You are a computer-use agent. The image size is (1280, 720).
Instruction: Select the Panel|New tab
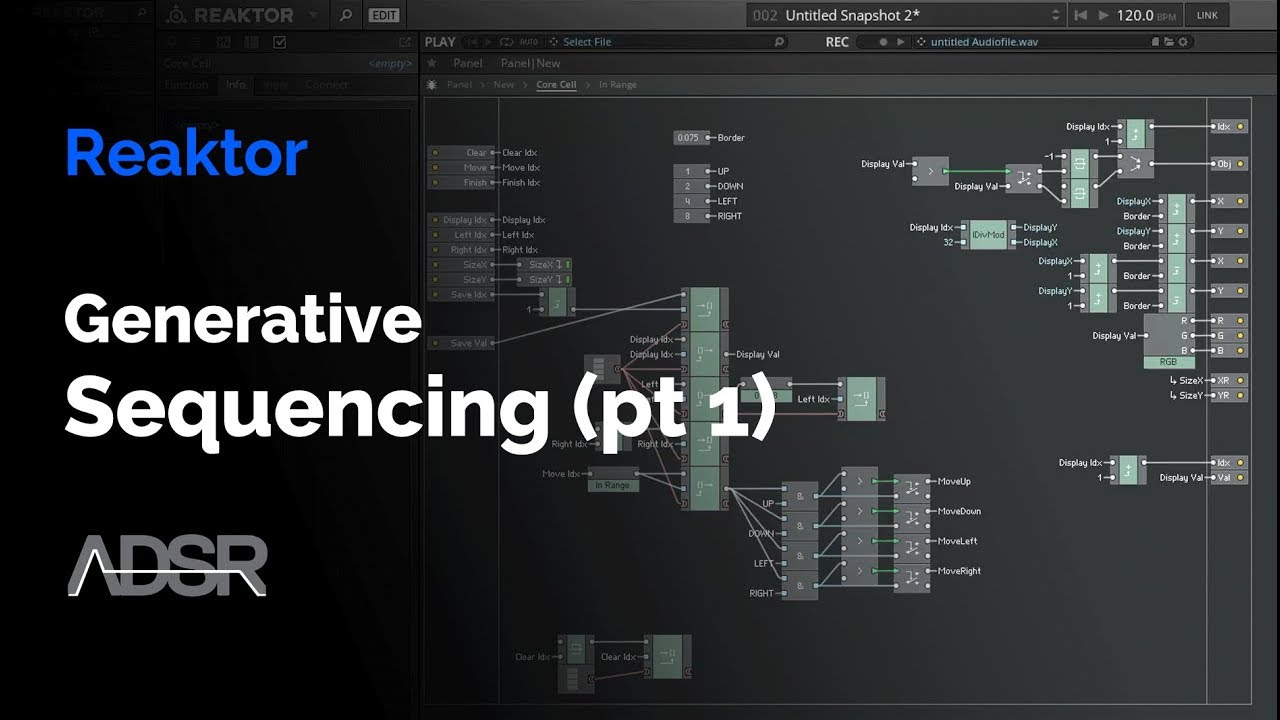530,63
